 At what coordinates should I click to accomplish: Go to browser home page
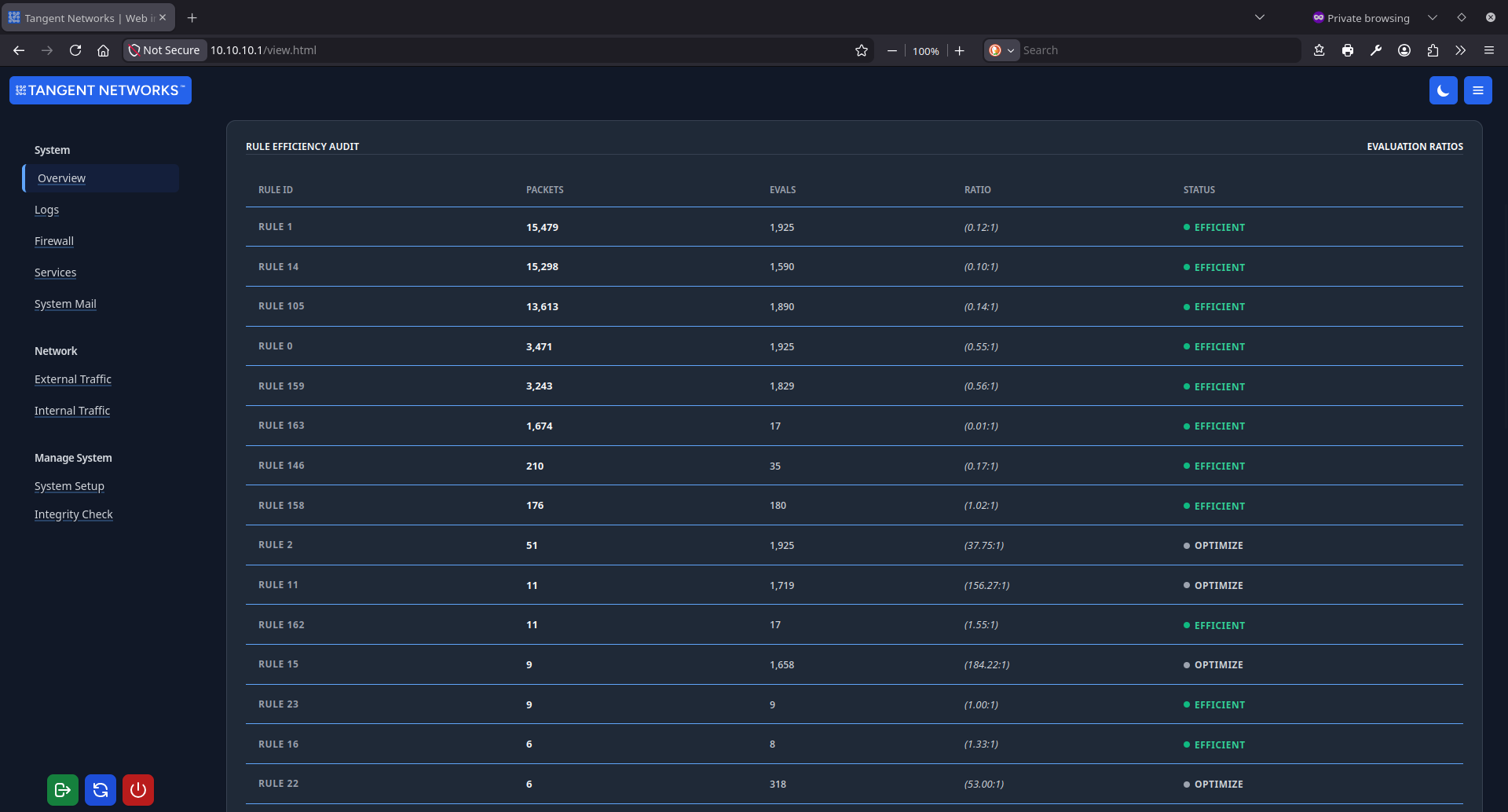click(x=103, y=50)
